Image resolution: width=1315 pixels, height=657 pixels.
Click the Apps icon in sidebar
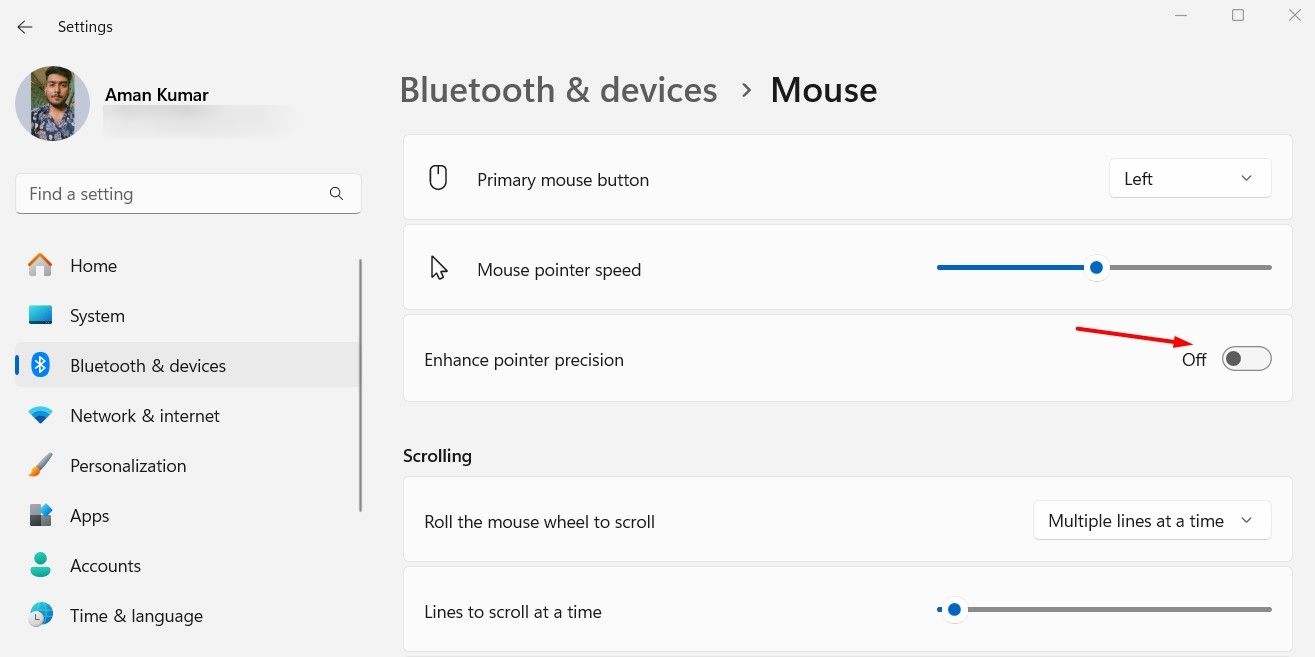pos(40,516)
